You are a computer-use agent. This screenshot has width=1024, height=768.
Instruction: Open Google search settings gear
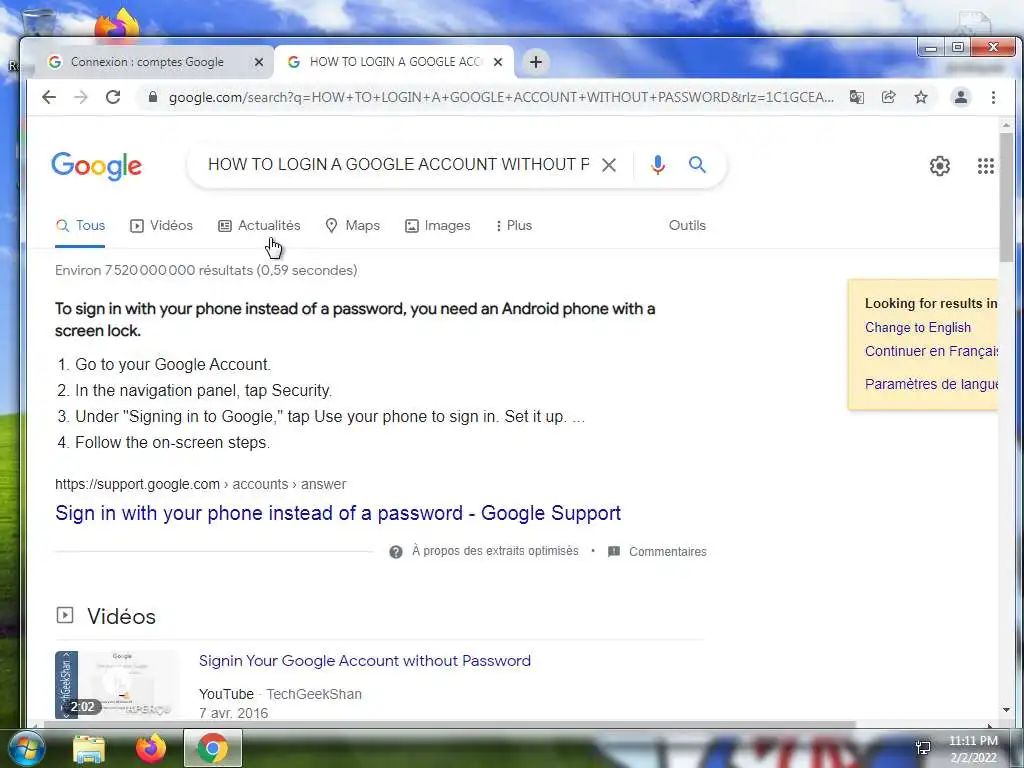(940, 166)
